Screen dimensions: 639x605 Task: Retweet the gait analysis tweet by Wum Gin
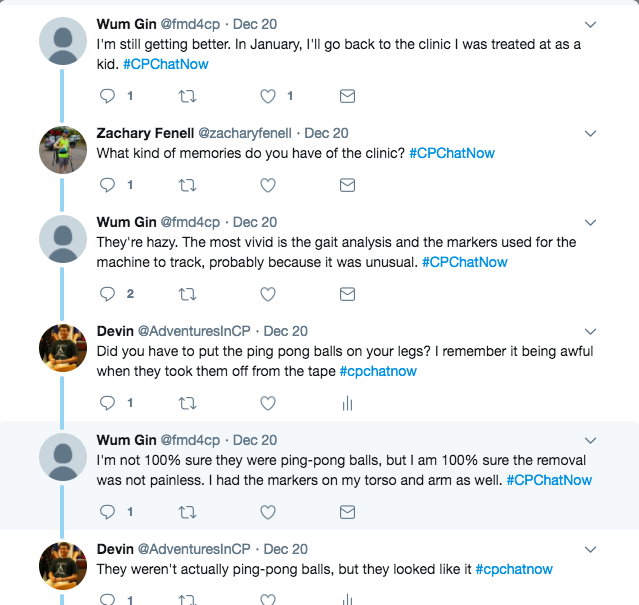tap(187, 294)
